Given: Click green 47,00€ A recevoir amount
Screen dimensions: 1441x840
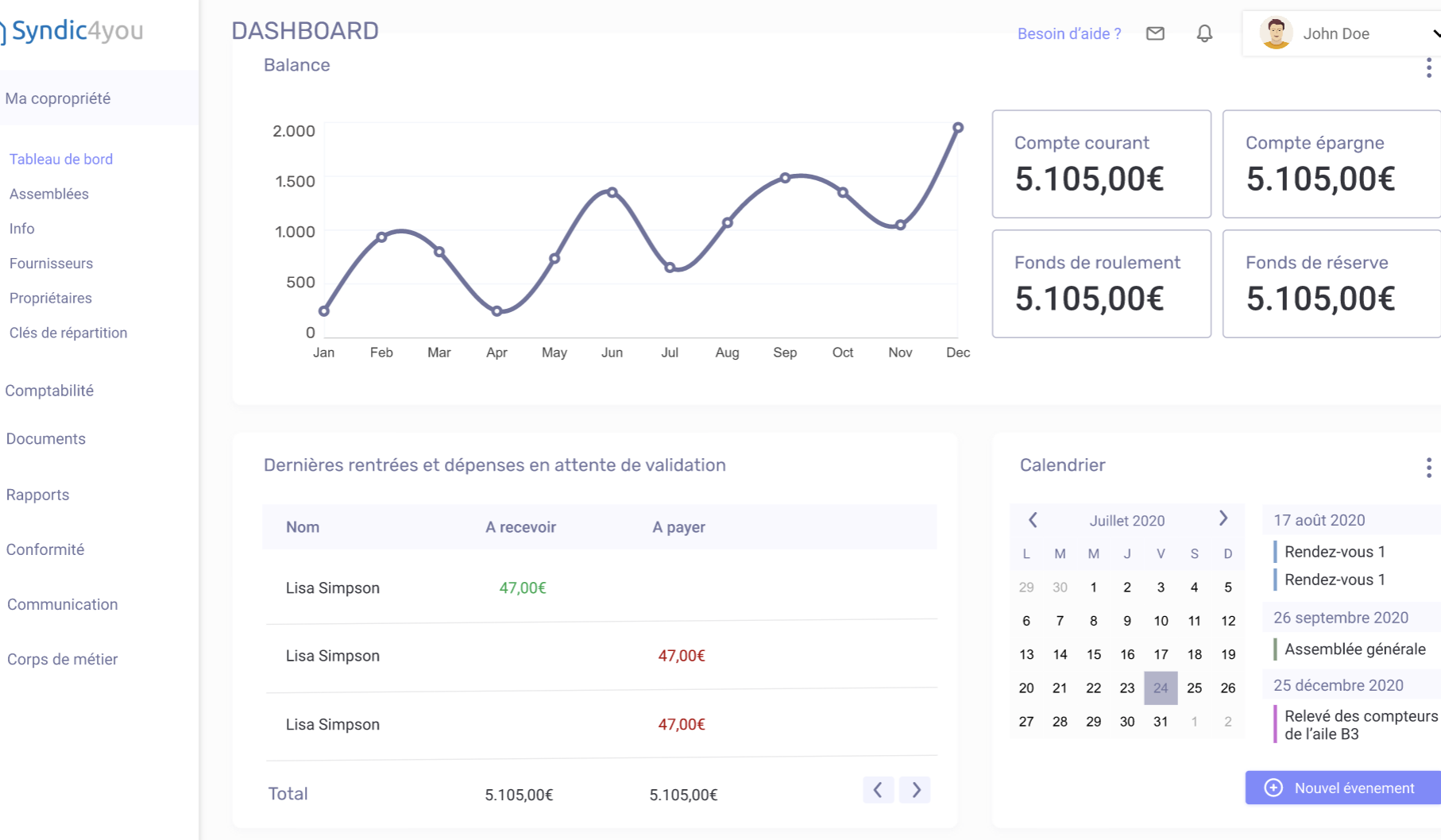Looking at the screenshot, I should (523, 588).
